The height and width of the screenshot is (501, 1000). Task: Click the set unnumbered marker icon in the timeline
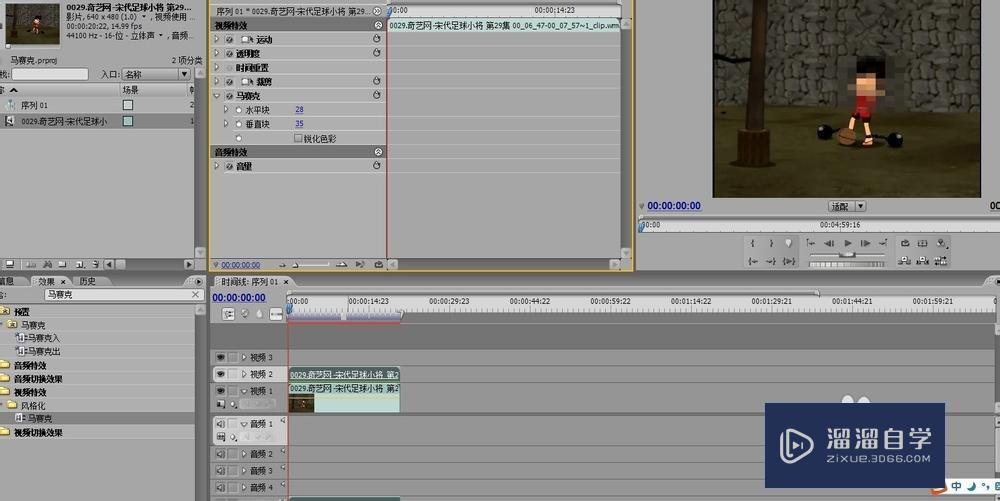[259, 314]
